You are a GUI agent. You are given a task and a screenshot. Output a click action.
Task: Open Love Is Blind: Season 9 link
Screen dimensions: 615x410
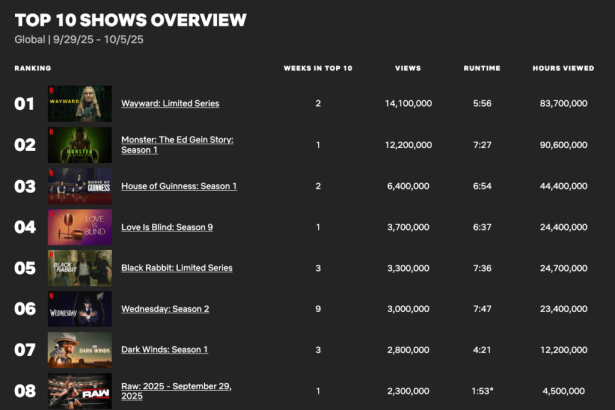(x=167, y=227)
